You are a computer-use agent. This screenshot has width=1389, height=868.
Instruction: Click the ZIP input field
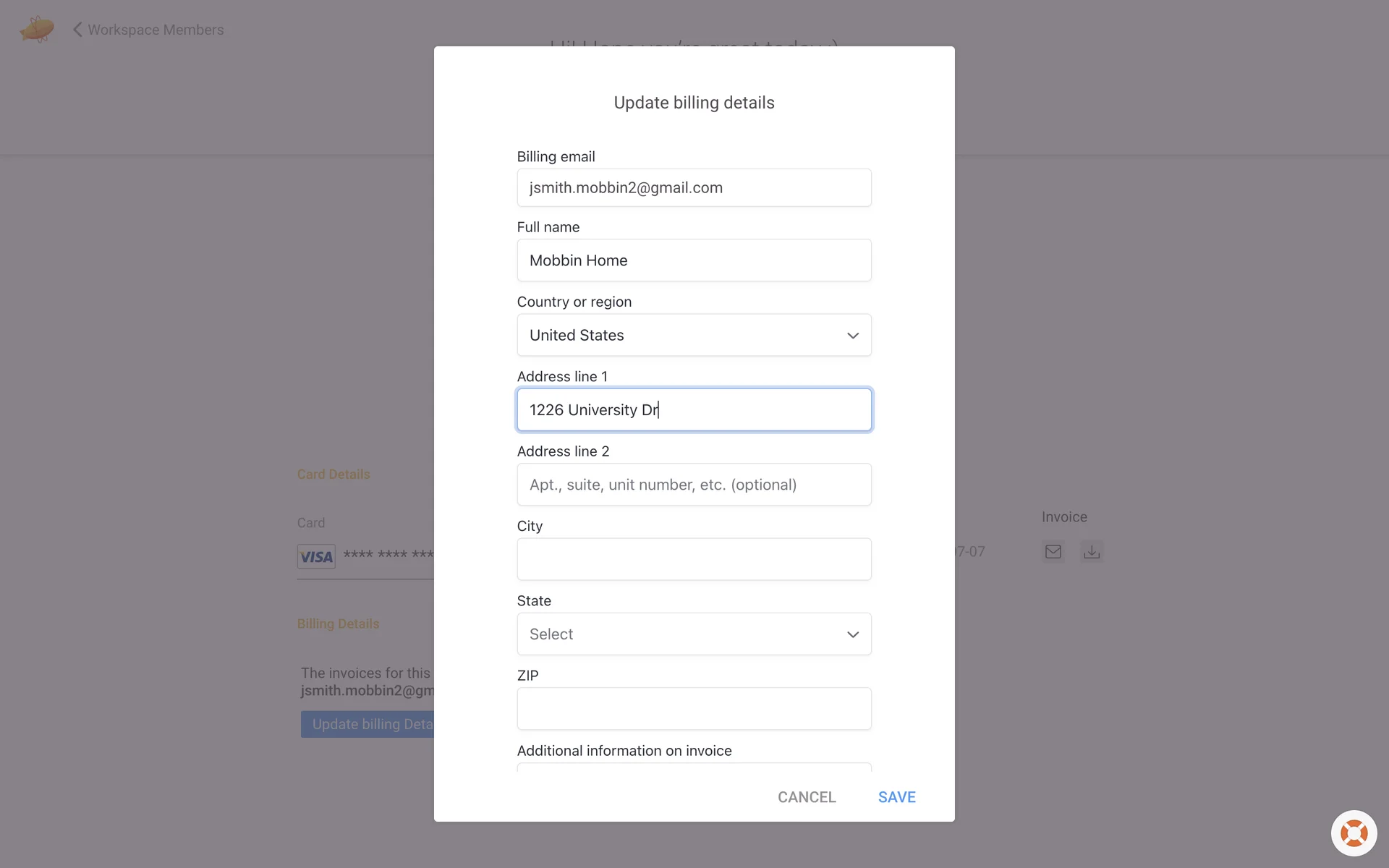694,709
